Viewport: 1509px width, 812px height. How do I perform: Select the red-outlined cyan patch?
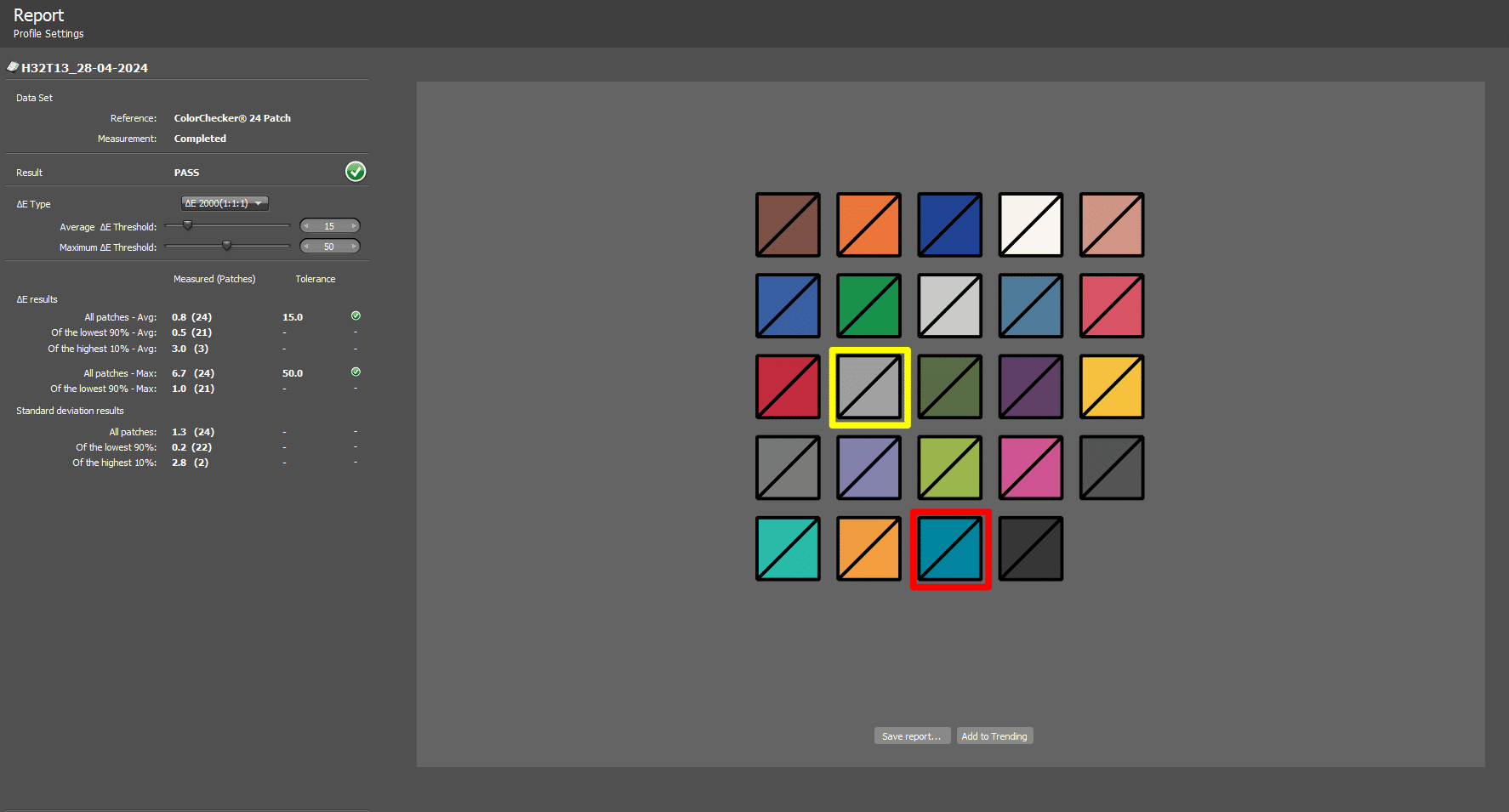(x=950, y=549)
